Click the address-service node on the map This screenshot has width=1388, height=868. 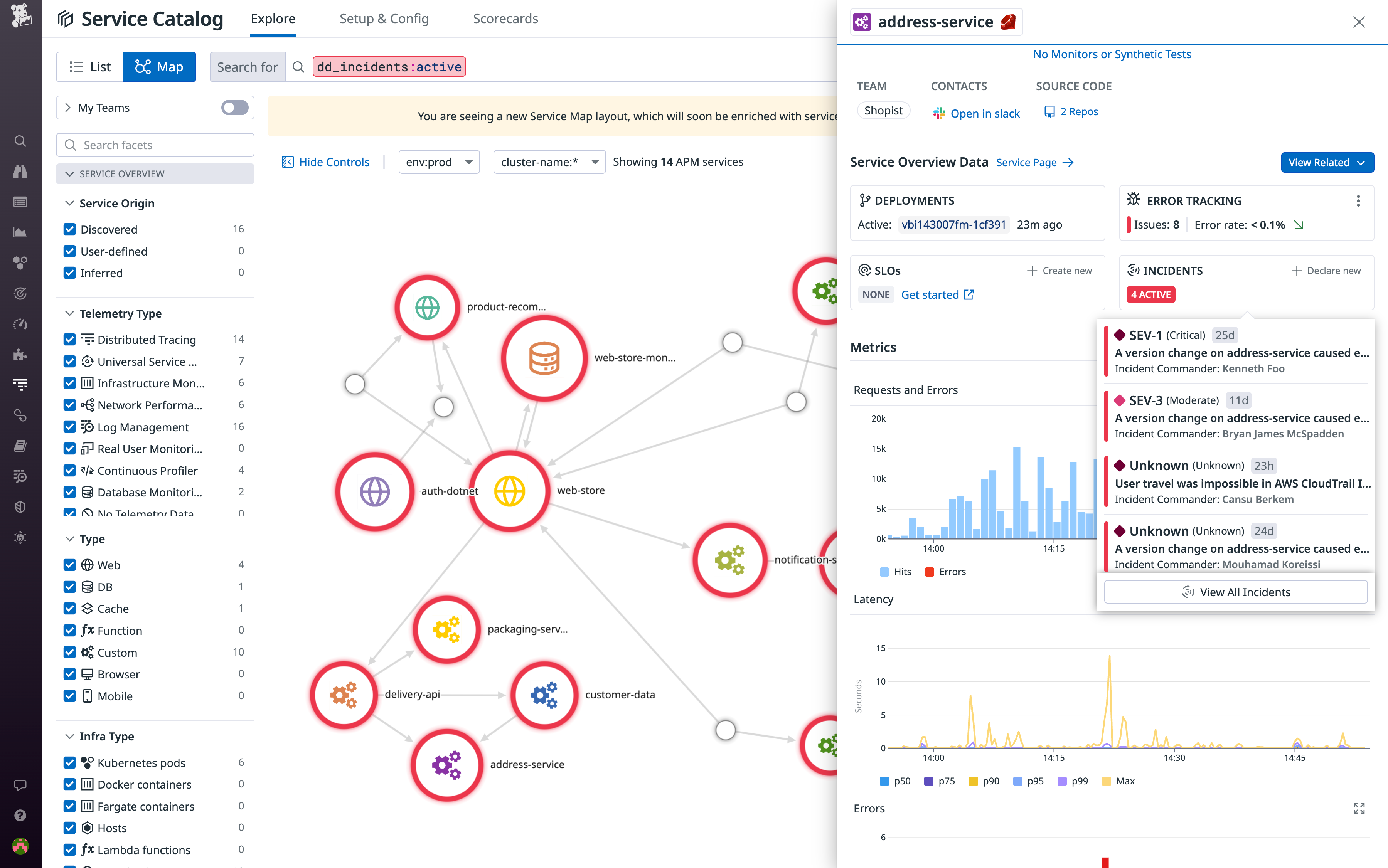[x=447, y=765]
